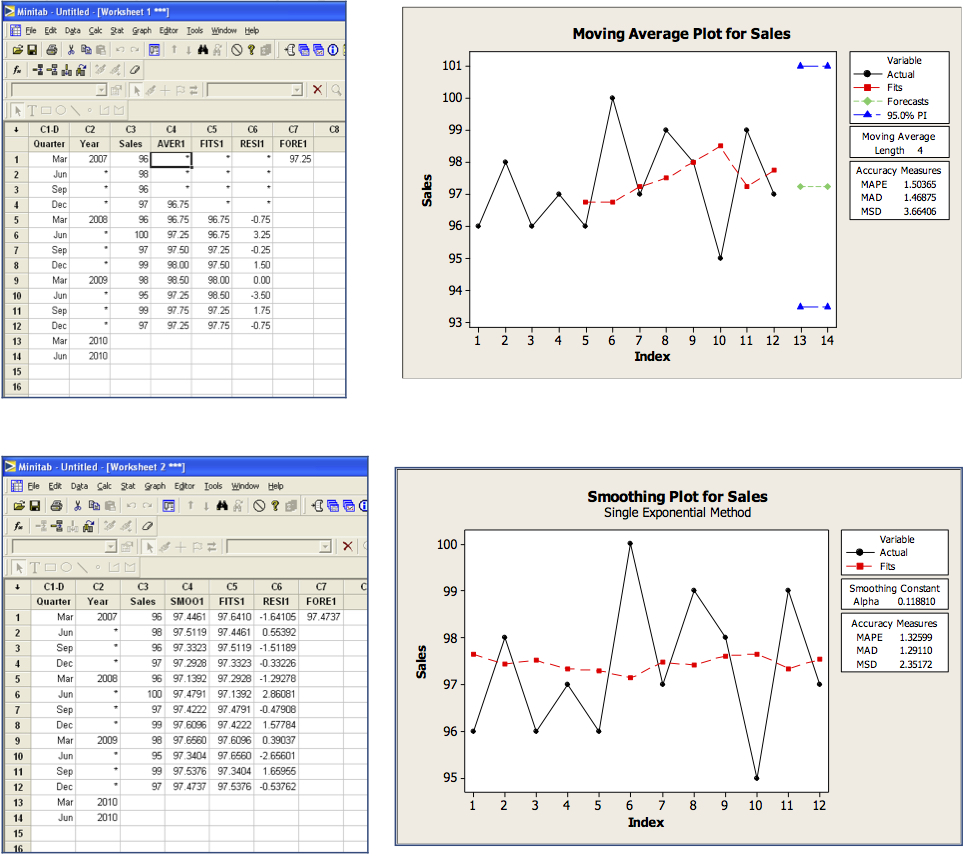Click the Cancel (no symbol) toolbar icon

pos(237,50)
